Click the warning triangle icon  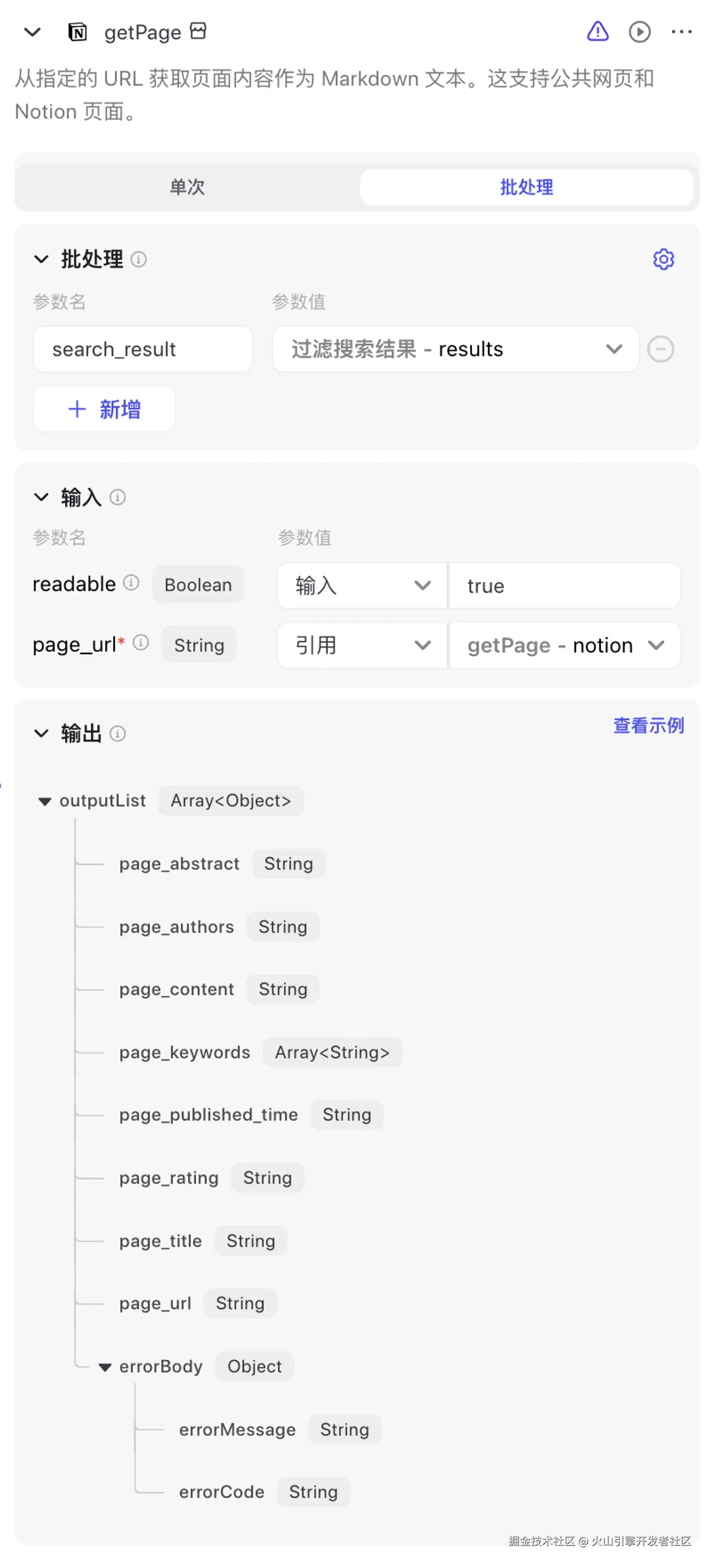597,31
